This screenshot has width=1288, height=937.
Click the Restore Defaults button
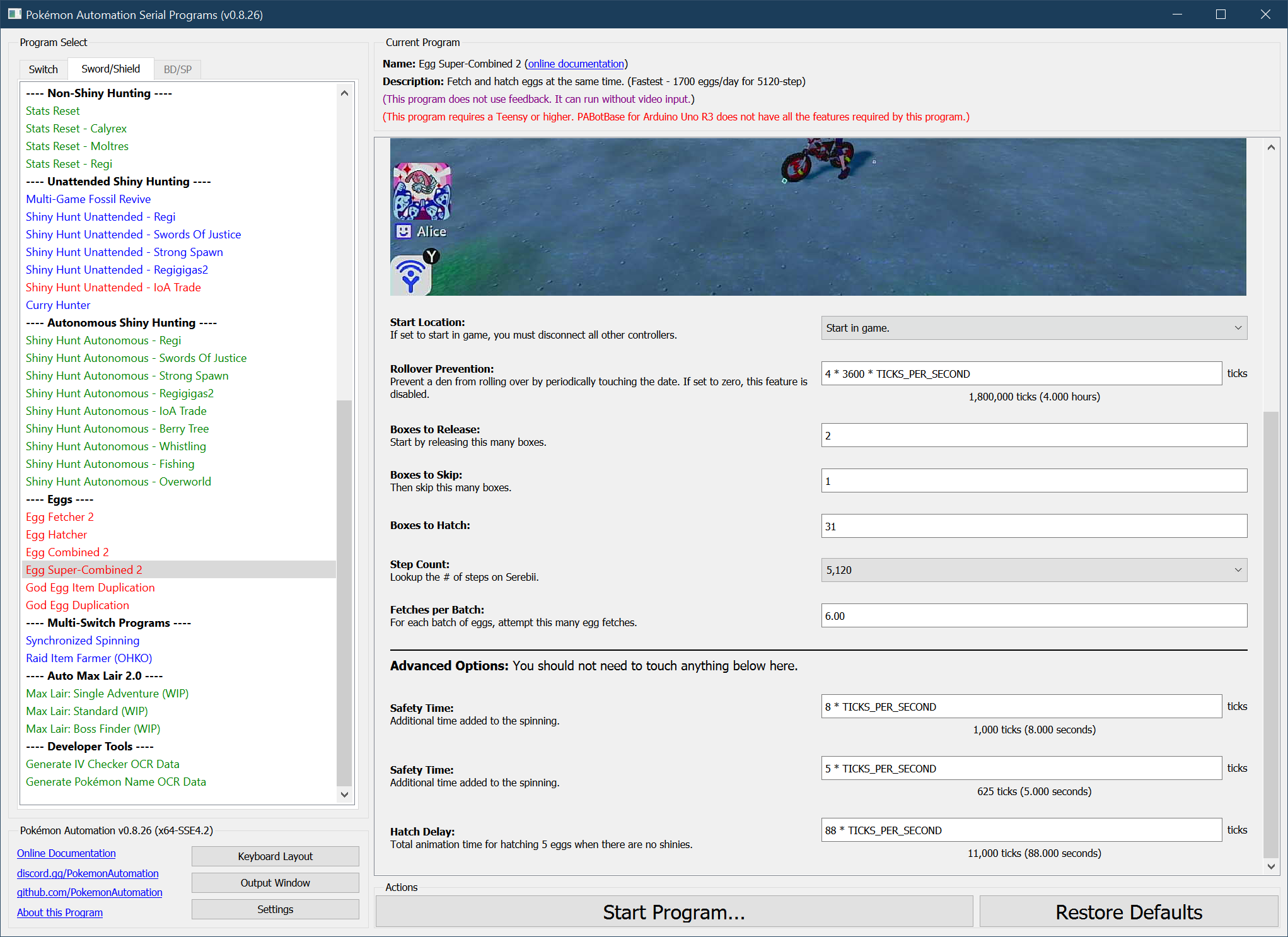point(1128,912)
